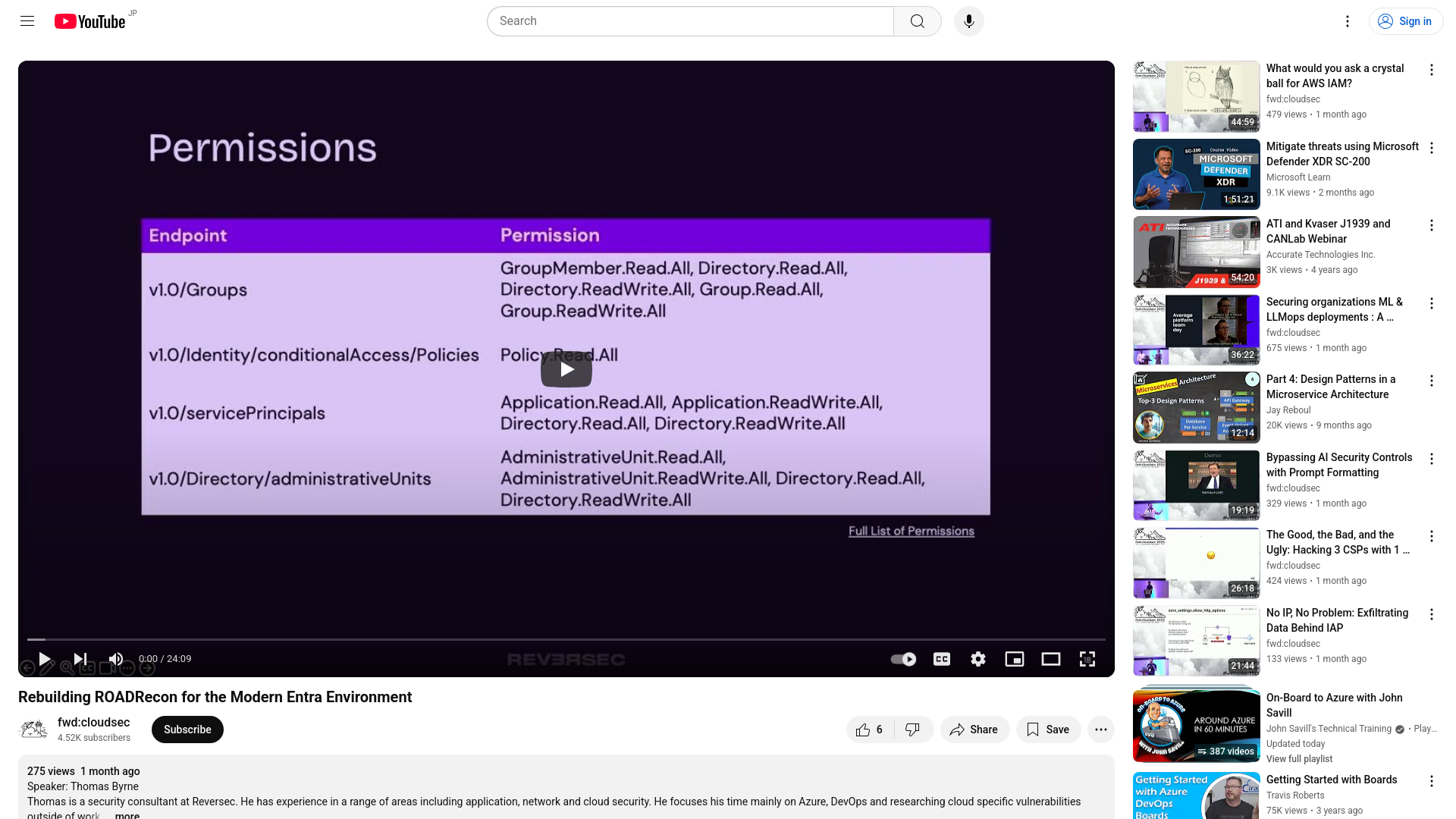Open options for 'Getting Started with Boards'
Viewport: 1456px width, 819px height.
[x=1432, y=781]
